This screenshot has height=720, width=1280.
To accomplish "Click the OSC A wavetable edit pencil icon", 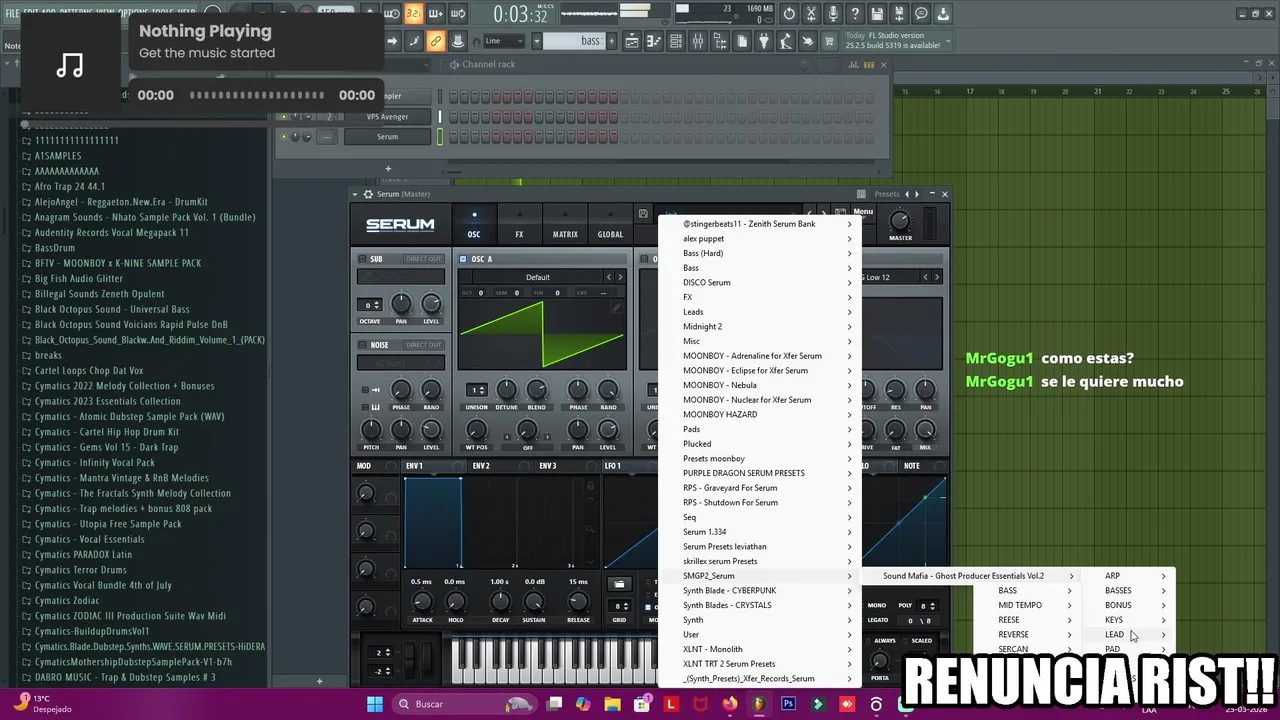I will pos(616,308).
